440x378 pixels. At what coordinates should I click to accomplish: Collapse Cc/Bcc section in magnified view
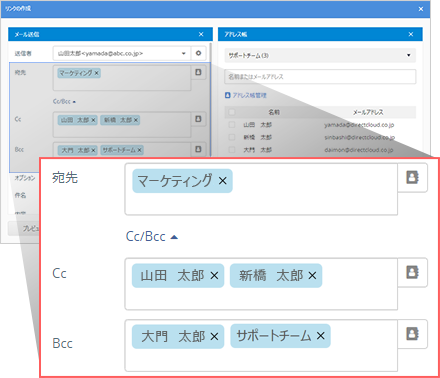152,237
